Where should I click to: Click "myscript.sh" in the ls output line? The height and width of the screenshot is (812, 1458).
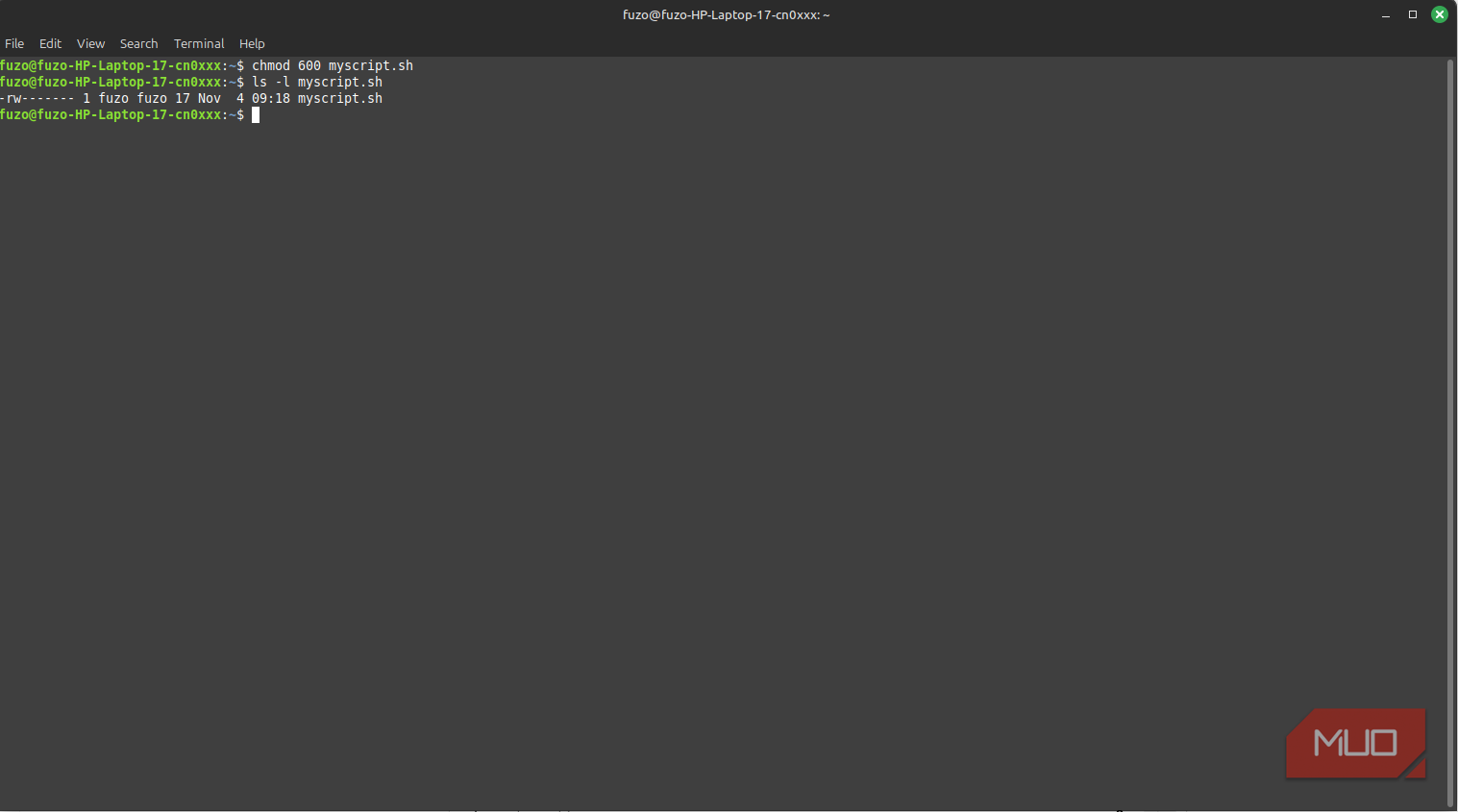[340, 98]
